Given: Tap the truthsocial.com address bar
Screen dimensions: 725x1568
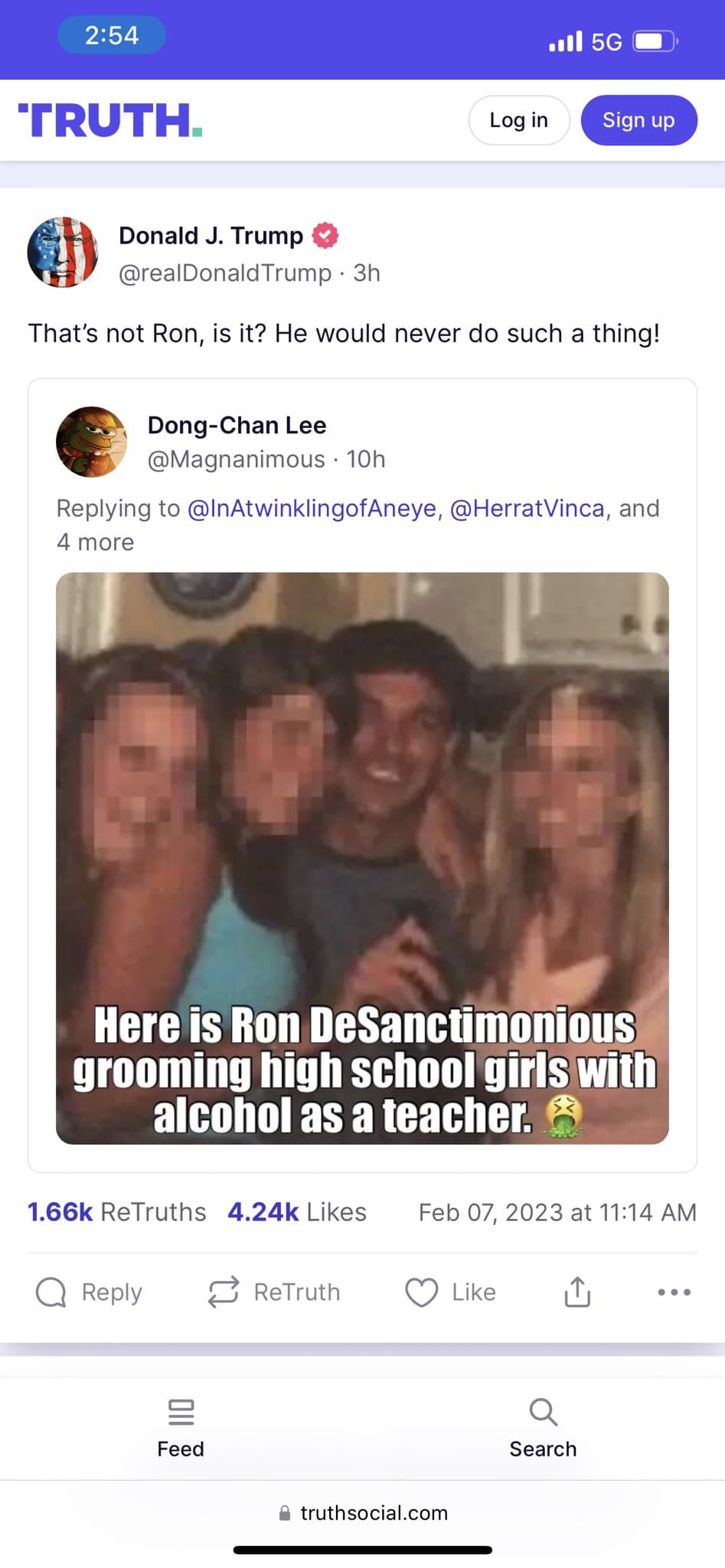Looking at the screenshot, I should click(x=374, y=1513).
